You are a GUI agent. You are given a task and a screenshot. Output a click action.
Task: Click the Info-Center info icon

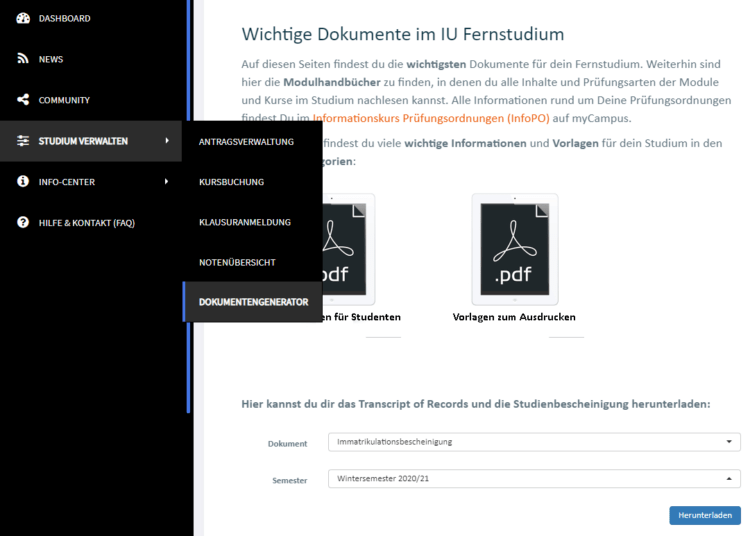click(23, 181)
